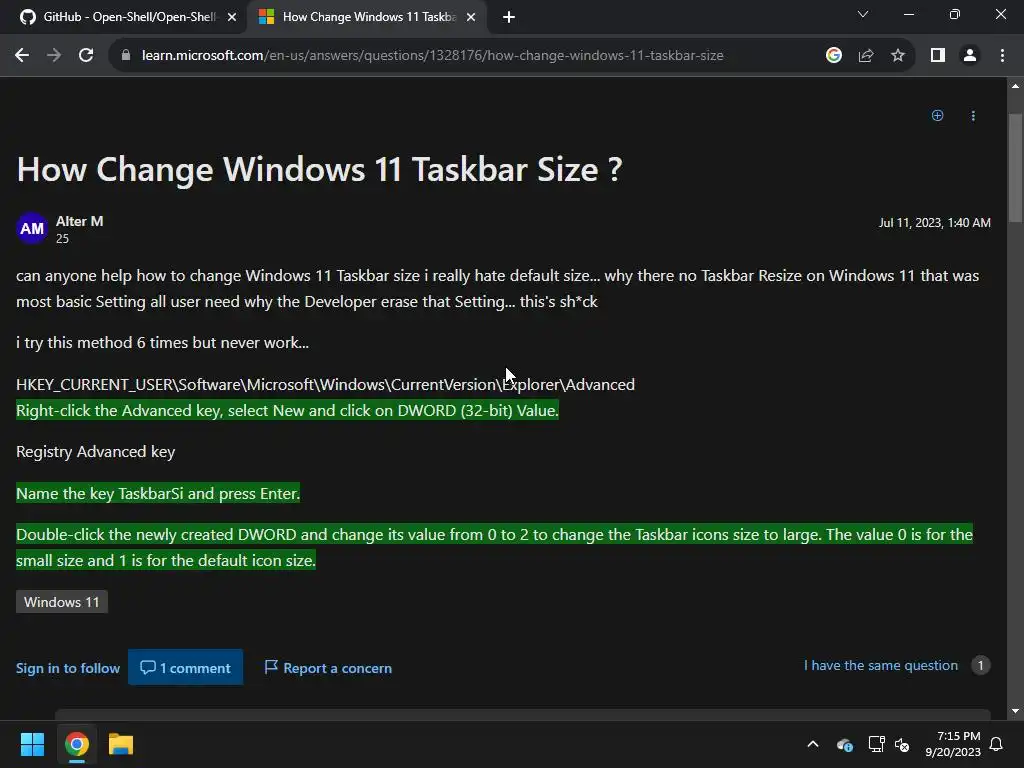Screen dimensions: 1024x768
Task: Open question's more options dots
Action: coord(973,116)
